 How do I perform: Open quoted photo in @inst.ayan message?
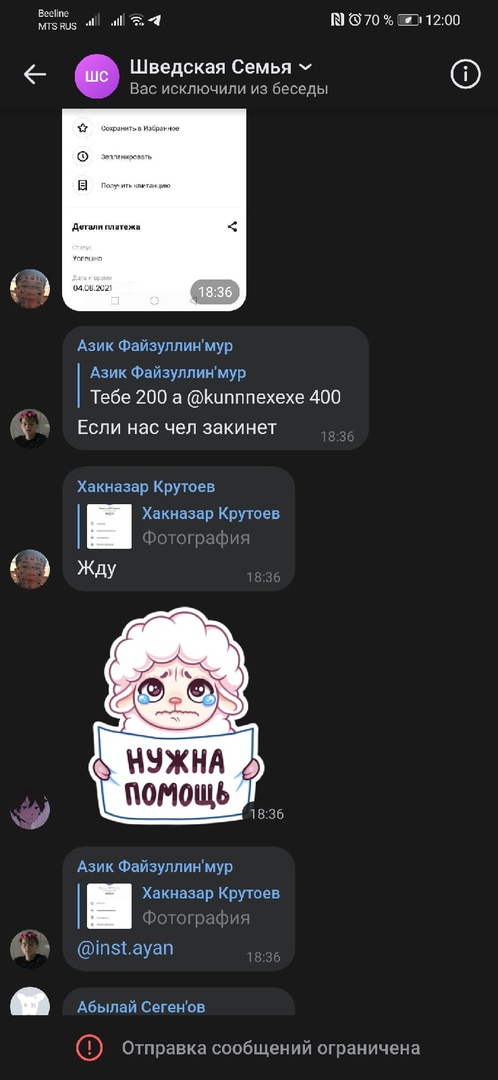110,906
